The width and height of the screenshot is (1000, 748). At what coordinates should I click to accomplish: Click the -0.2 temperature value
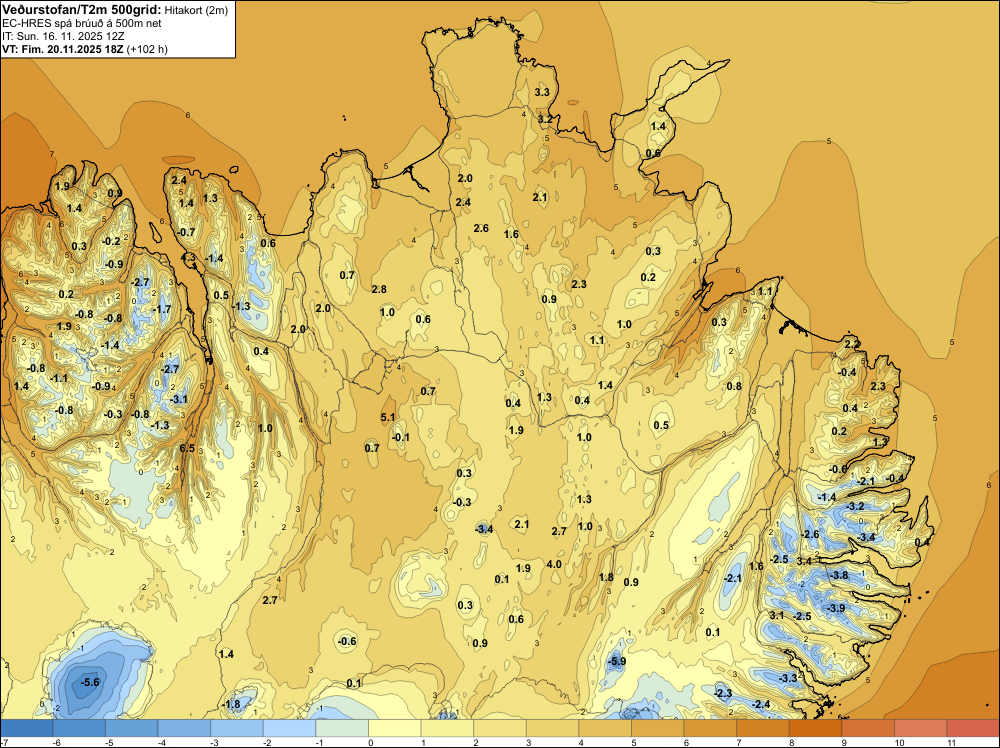tap(111, 241)
